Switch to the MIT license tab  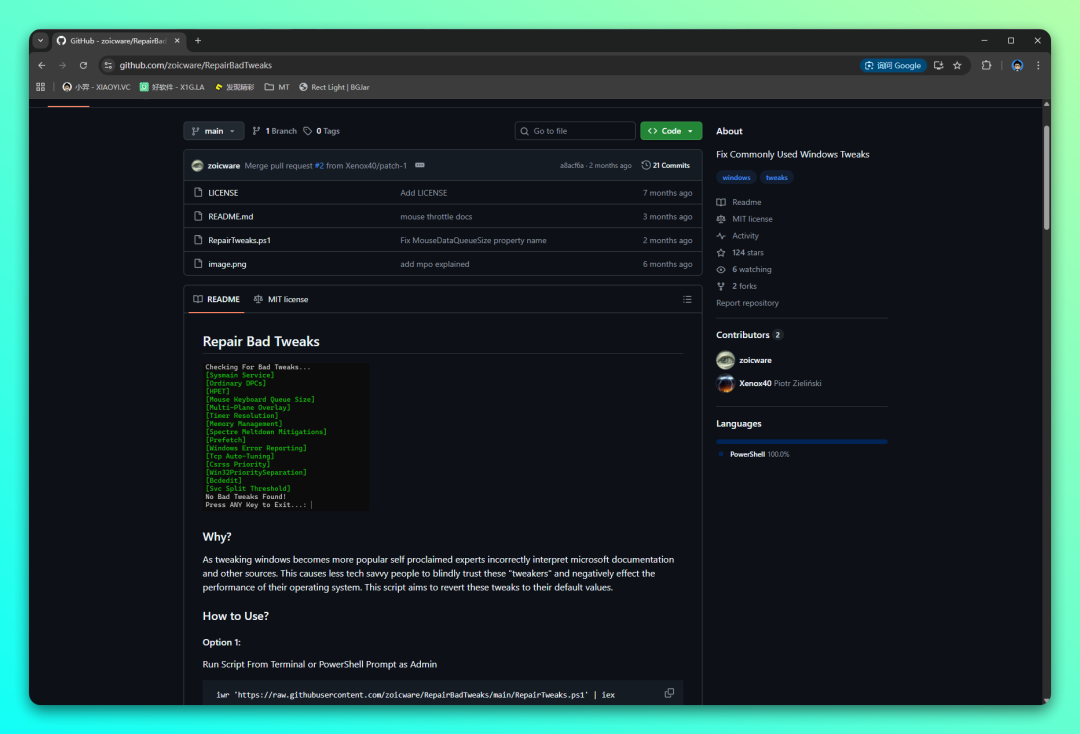pos(281,299)
